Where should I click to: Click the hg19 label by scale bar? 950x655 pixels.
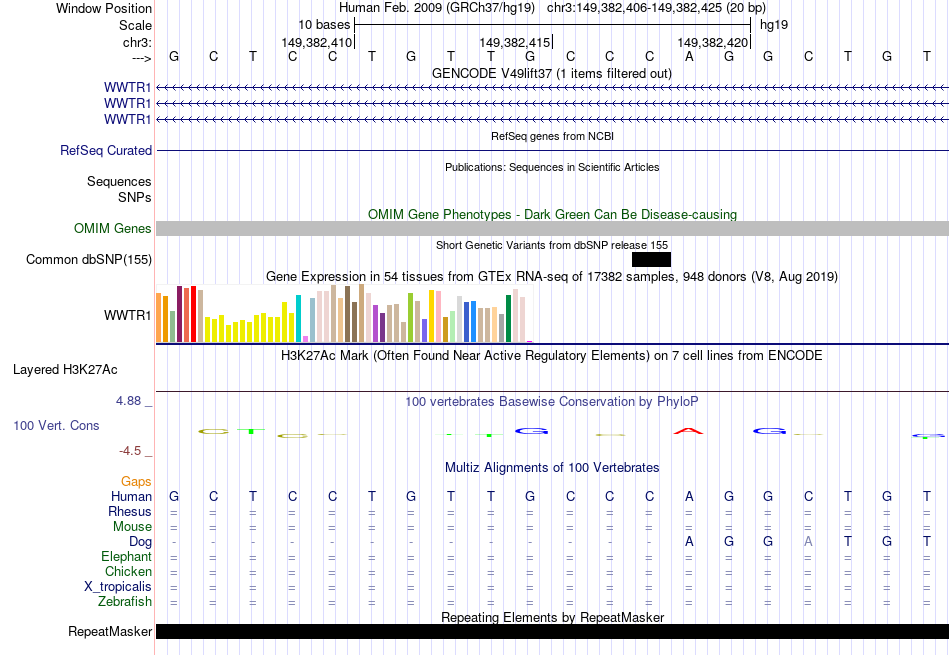tap(774, 25)
